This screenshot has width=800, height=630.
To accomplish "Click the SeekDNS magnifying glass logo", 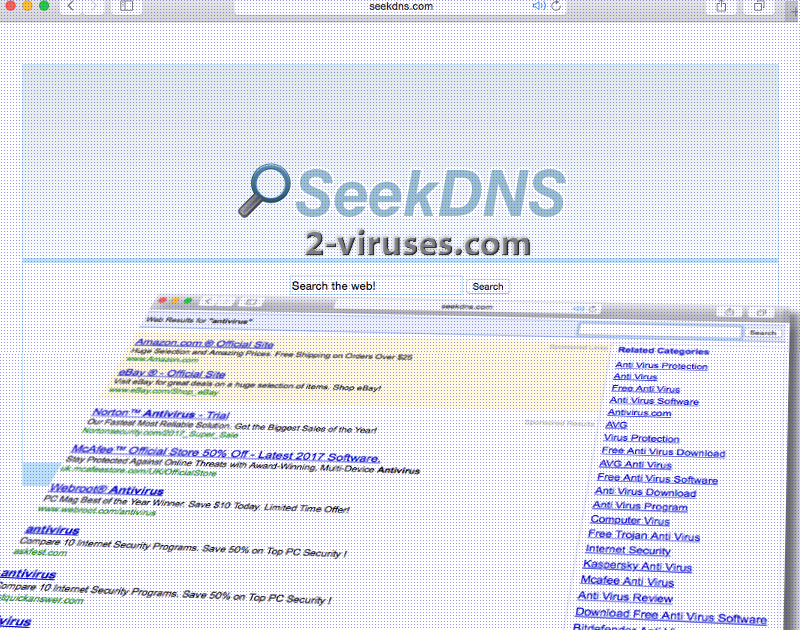I will coord(265,190).
